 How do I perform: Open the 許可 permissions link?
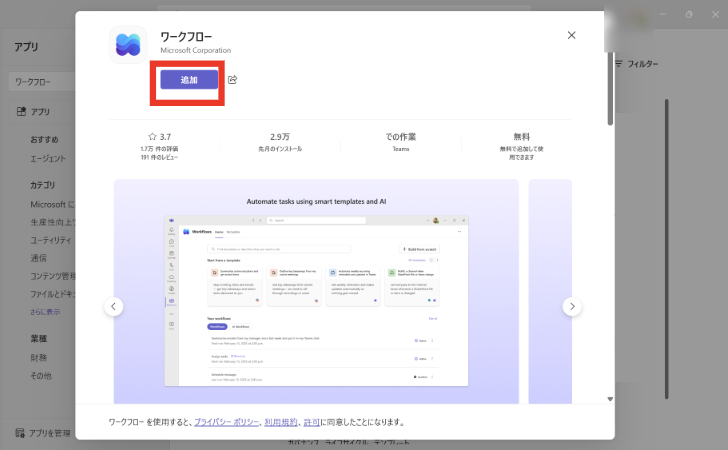point(312,422)
